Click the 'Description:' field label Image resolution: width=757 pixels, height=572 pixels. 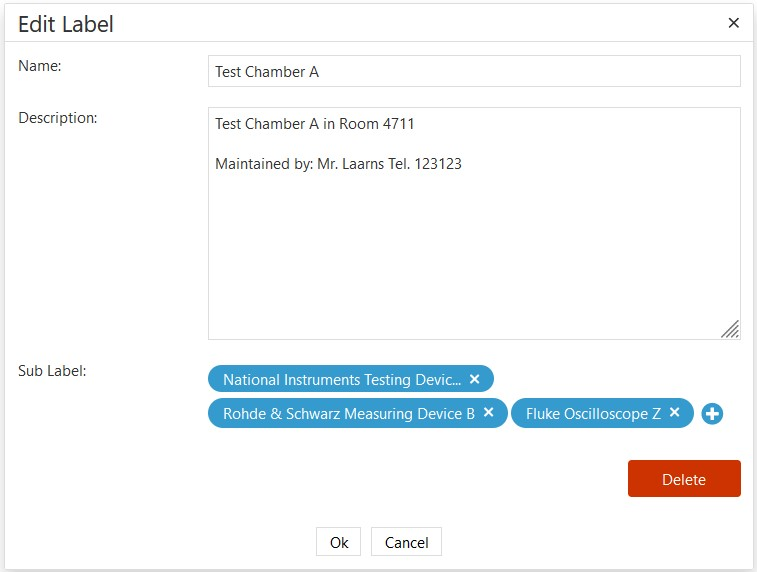click(58, 118)
